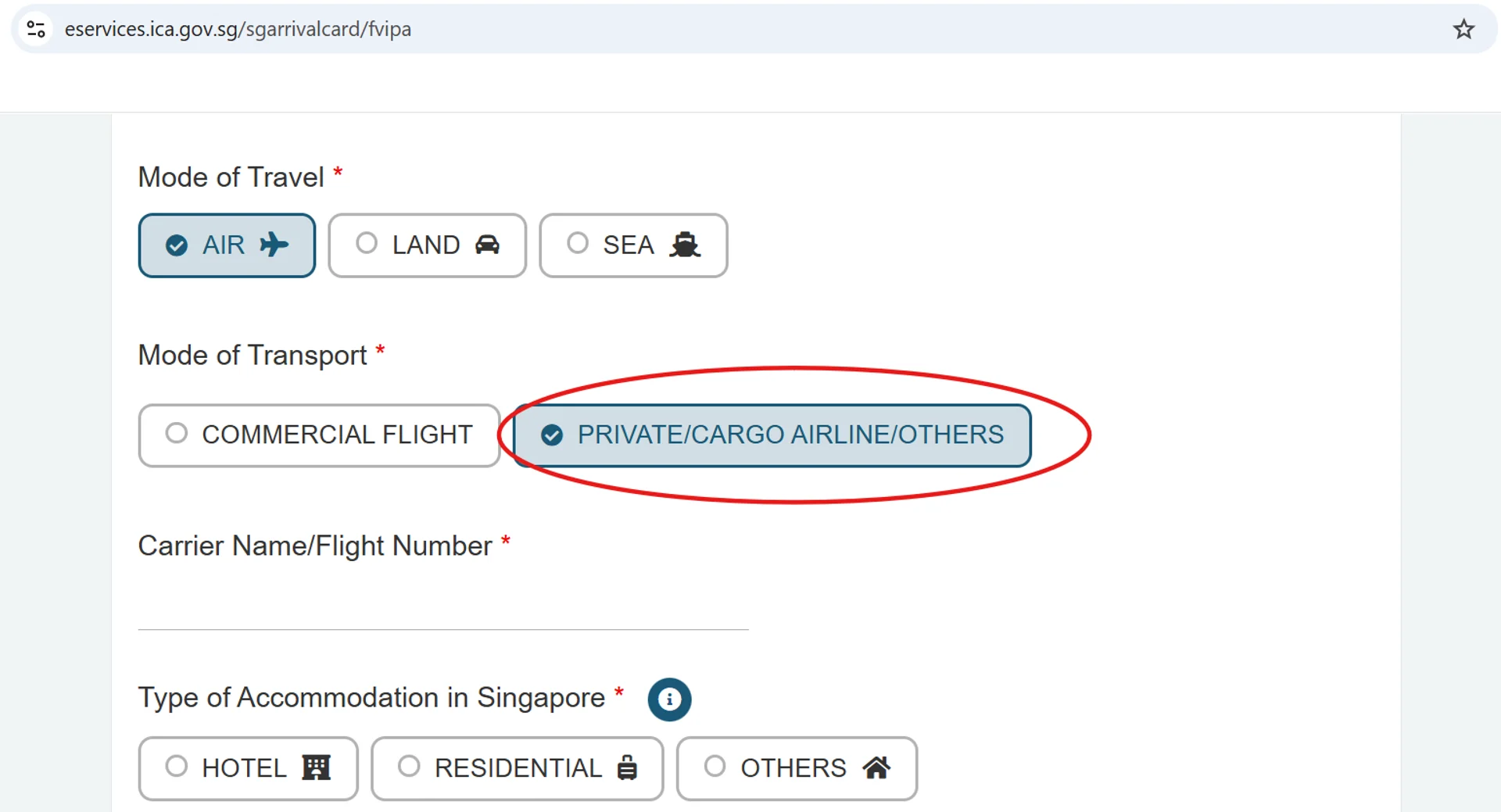This screenshot has width=1501, height=812.
Task: Select RESIDENTIAL accommodation type
Action: [x=517, y=768]
